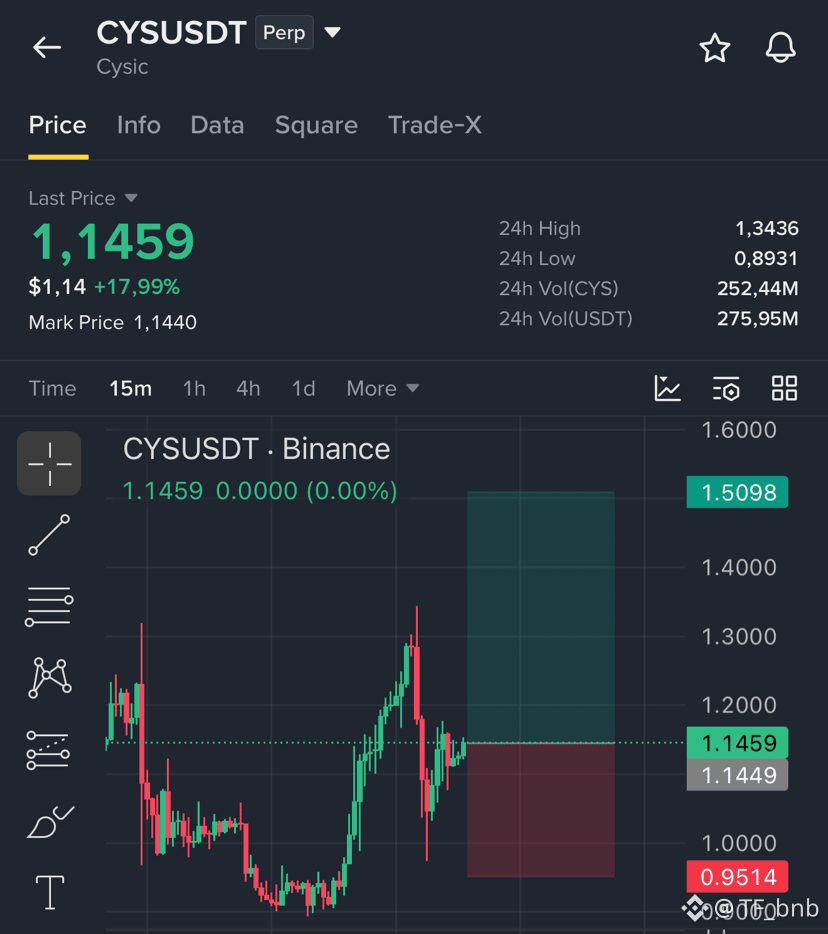Viewport: 828px width, 934px height.
Task: Open the Square tab
Action: coord(316,125)
